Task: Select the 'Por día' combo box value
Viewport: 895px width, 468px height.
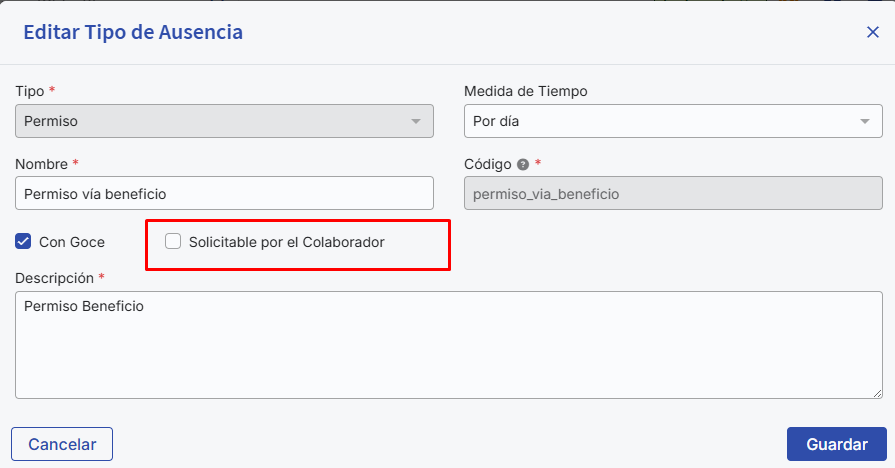Action: (x=660, y=122)
